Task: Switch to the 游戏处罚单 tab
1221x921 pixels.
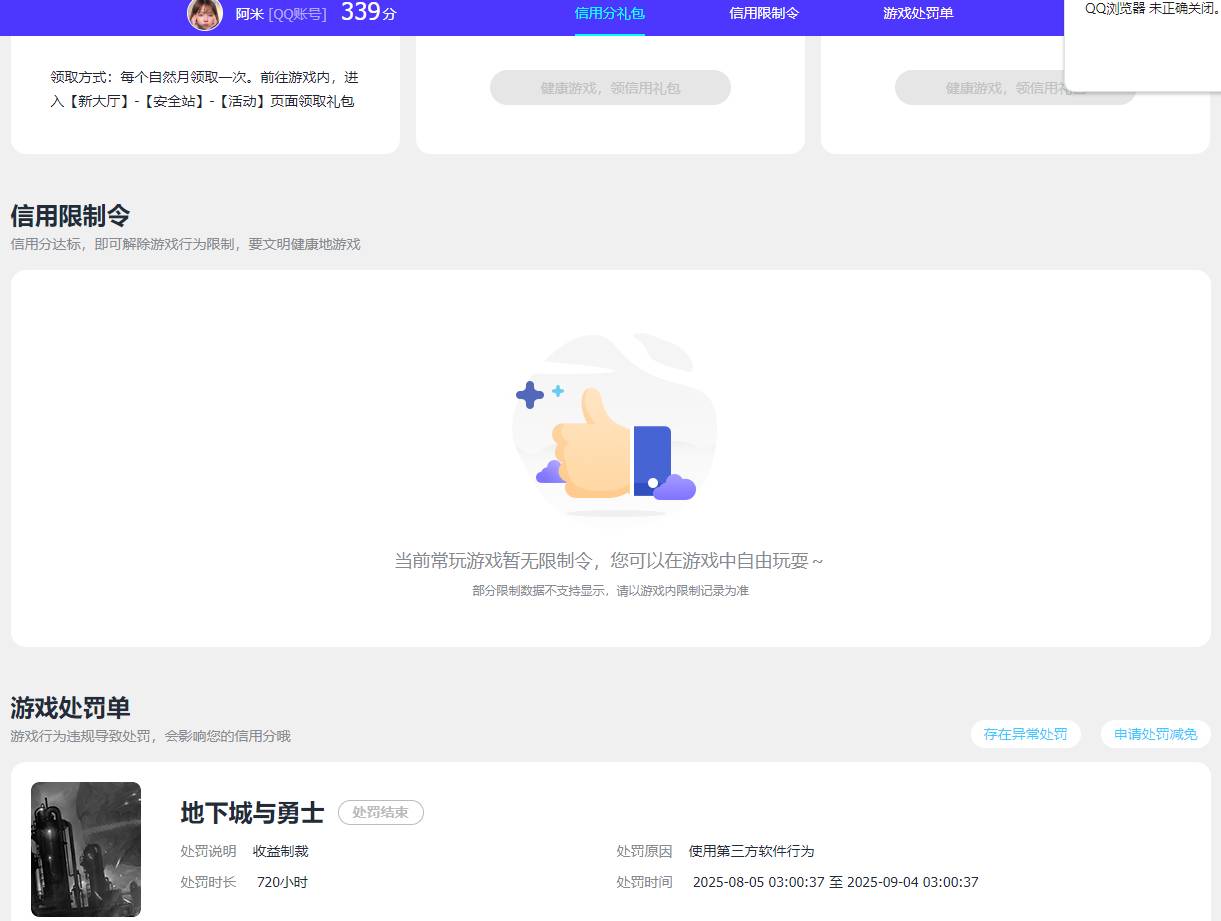Action: point(917,13)
